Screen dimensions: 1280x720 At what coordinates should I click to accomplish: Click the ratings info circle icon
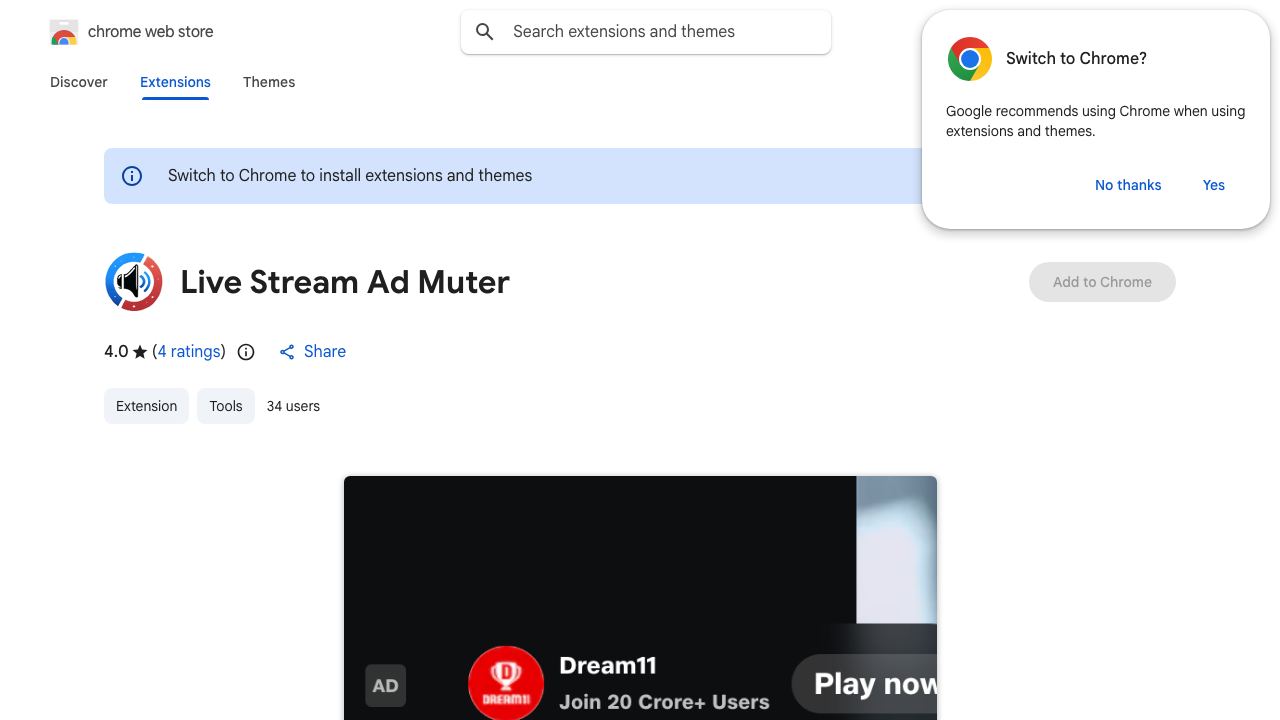246,352
